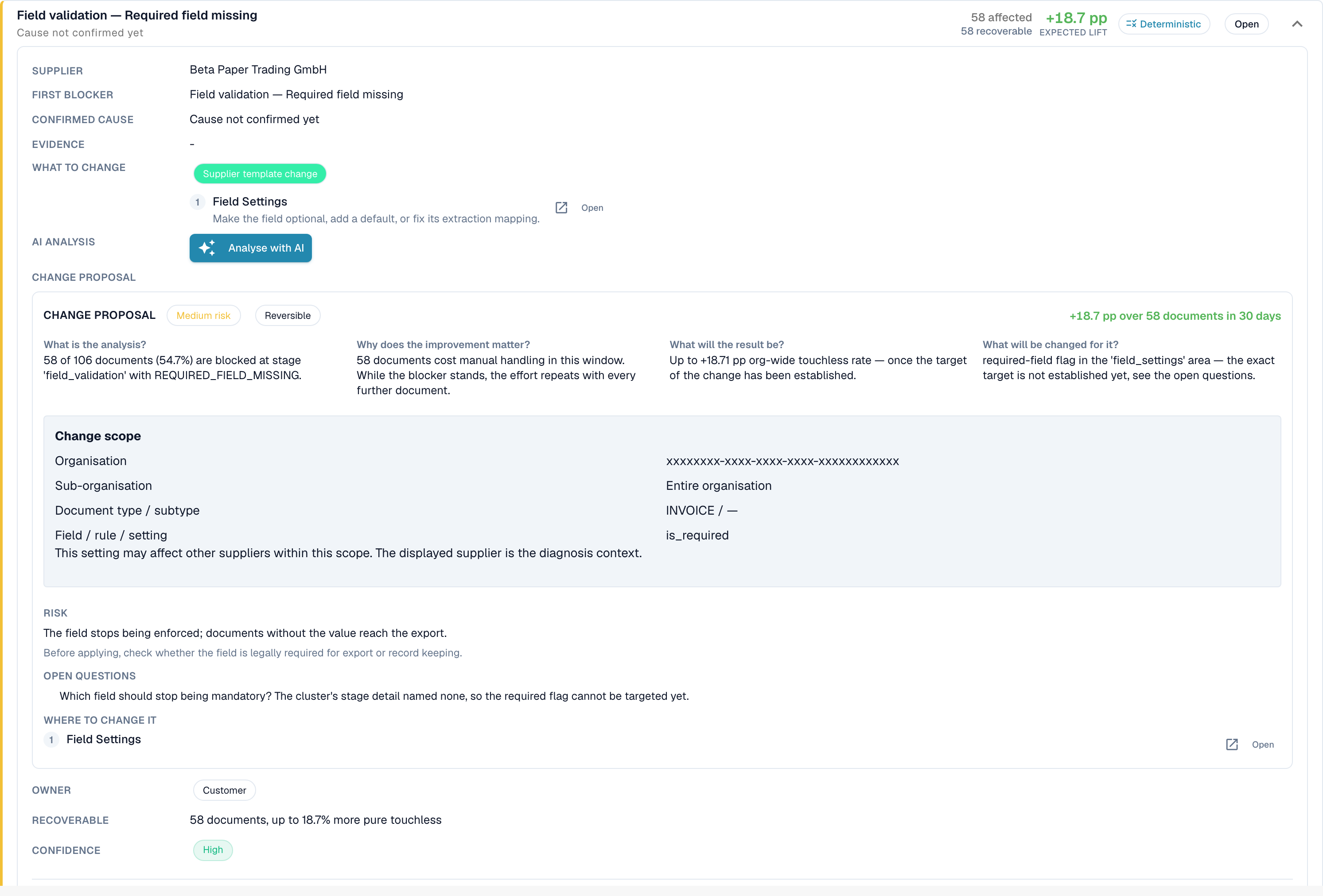Click the Field Settings title in What to change
1323x896 pixels.
[249, 202]
